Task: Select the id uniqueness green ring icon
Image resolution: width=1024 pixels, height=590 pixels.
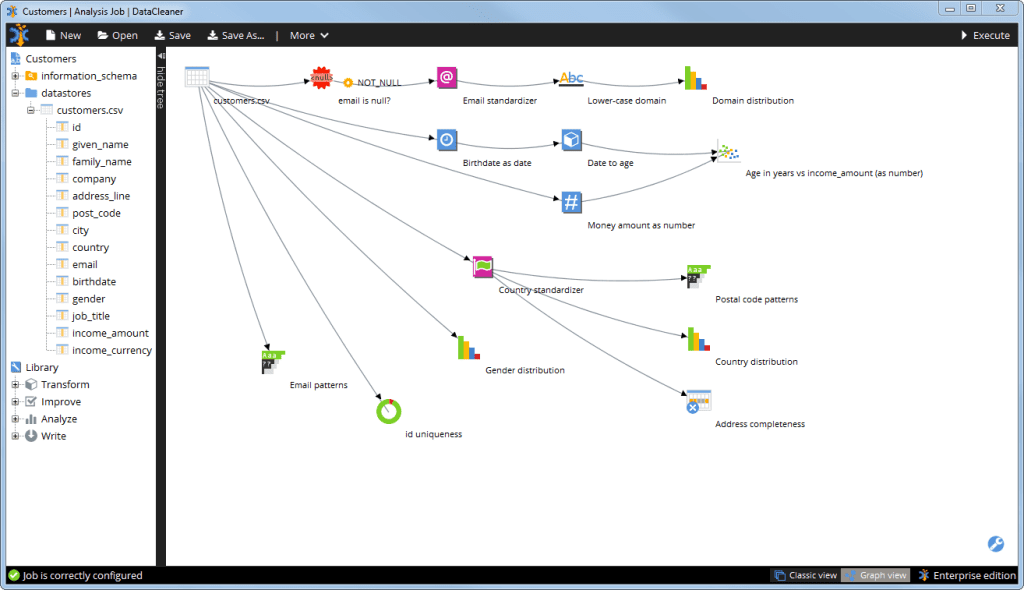Action: tap(388, 410)
